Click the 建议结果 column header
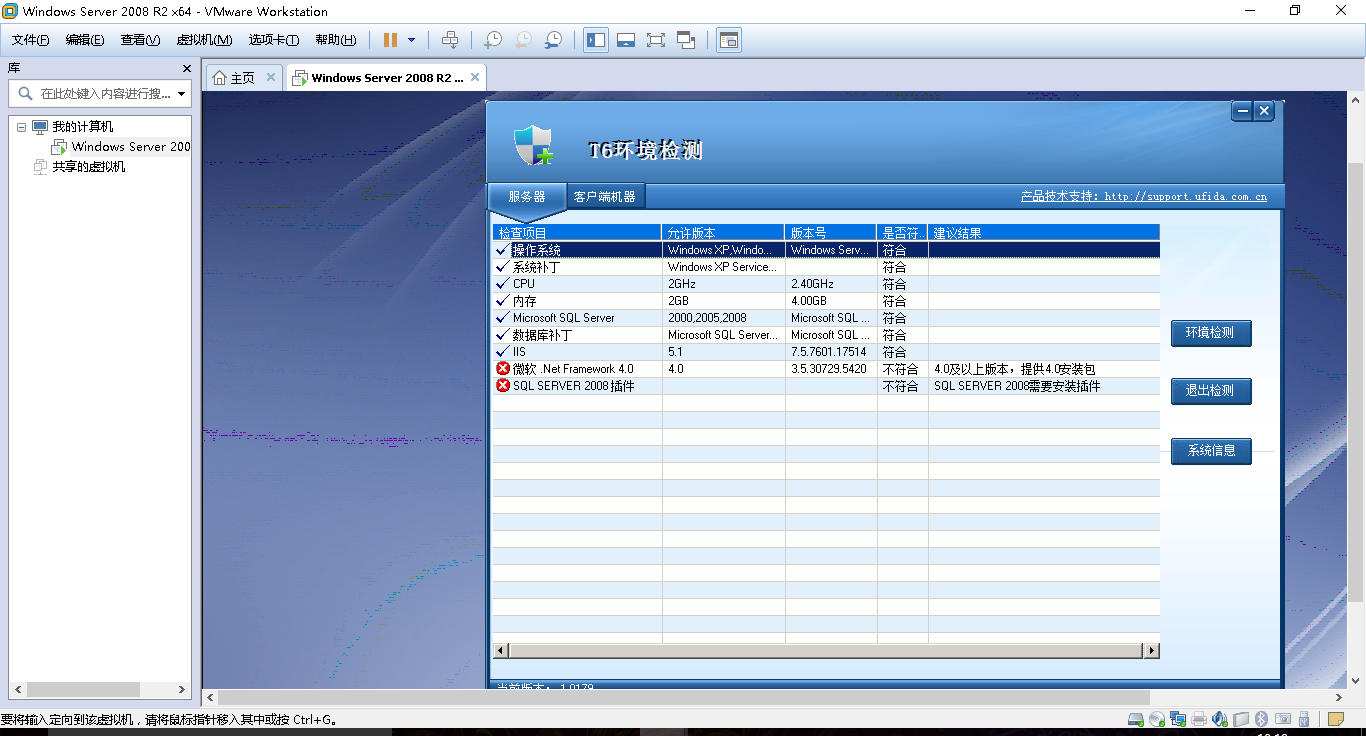Screen dimensions: 1366x736 [x=1043, y=233]
